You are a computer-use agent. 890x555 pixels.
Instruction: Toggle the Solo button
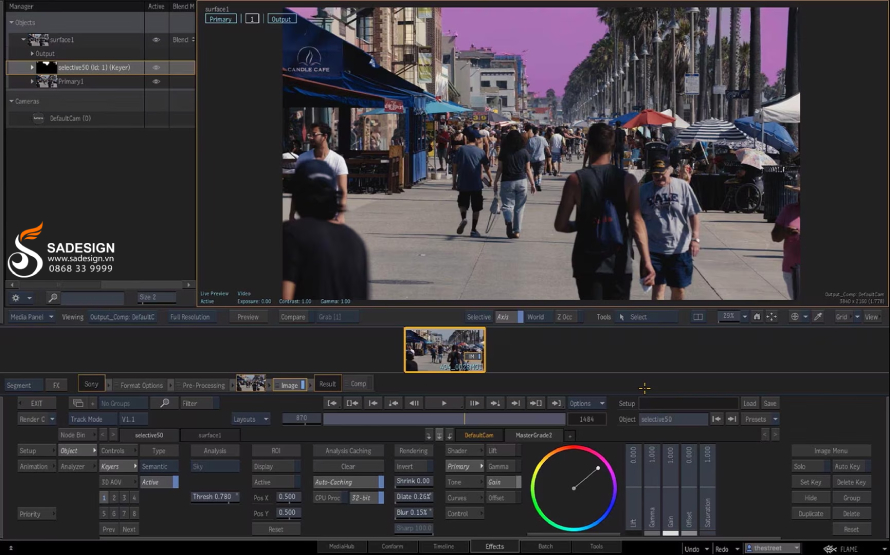coord(811,466)
